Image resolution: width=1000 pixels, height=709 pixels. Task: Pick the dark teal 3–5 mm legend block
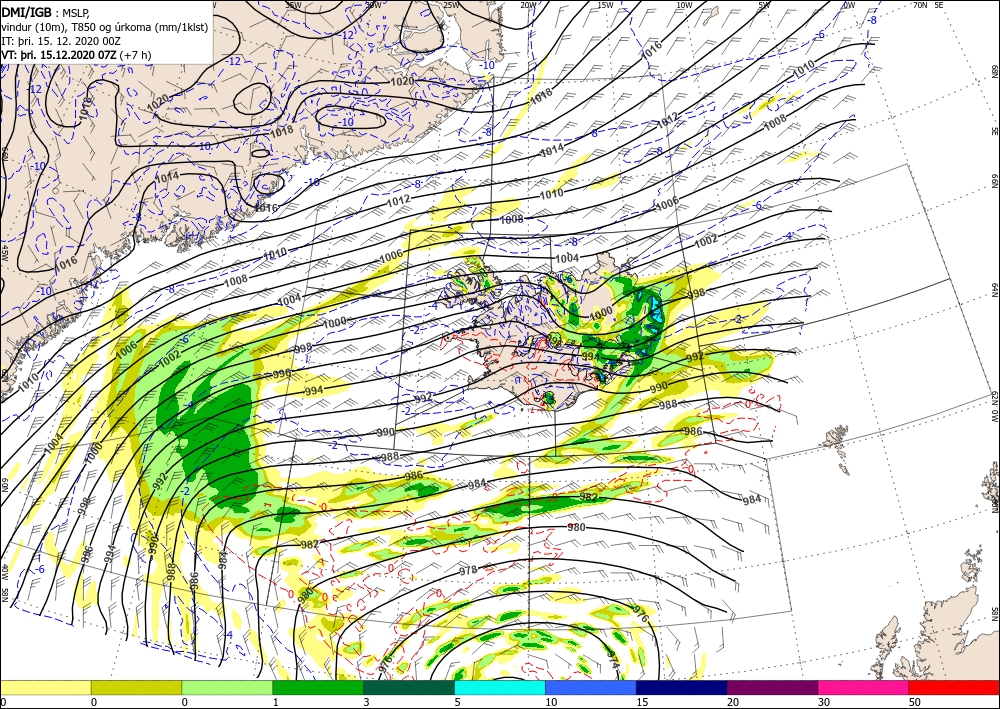pos(409,687)
